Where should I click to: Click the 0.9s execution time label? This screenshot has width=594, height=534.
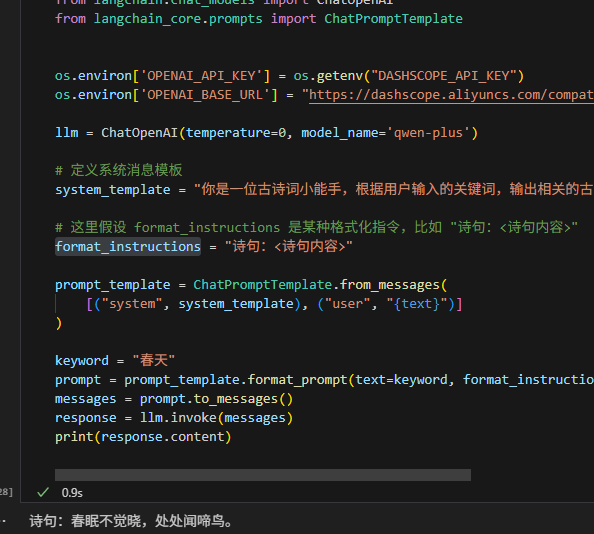[x=72, y=493]
